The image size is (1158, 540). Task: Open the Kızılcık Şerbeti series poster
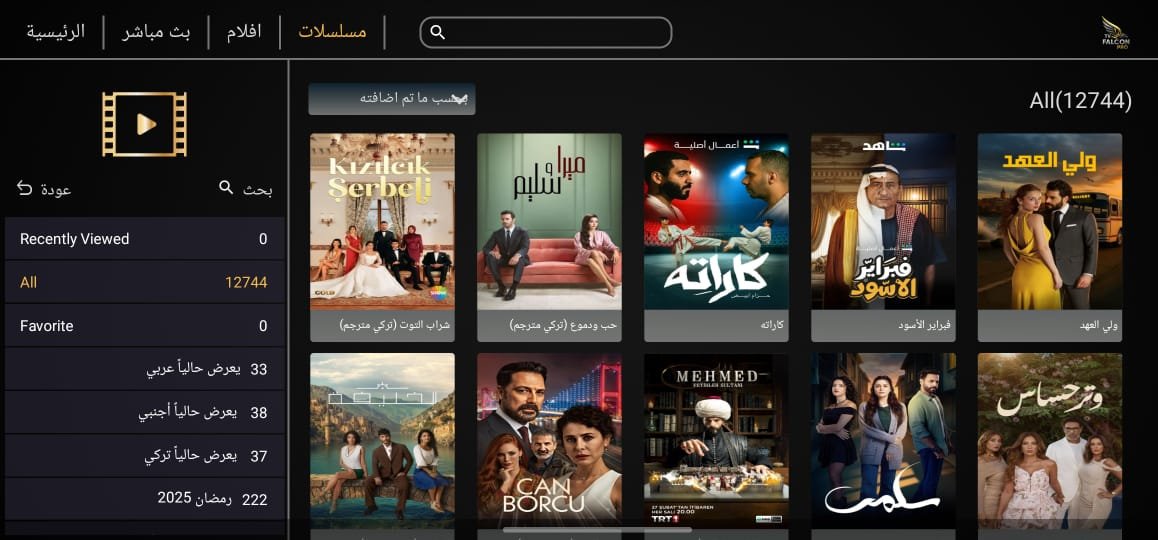(382, 237)
